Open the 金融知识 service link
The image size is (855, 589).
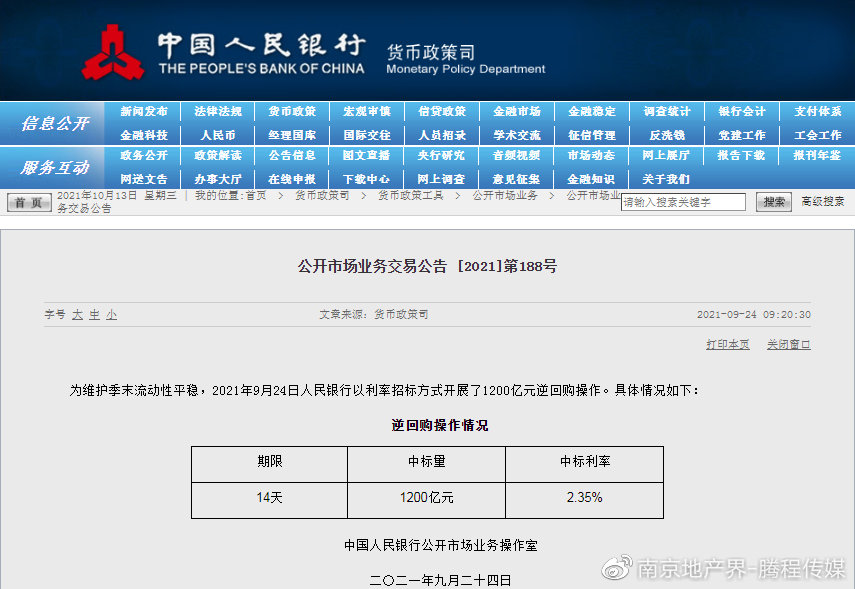(591, 179)
